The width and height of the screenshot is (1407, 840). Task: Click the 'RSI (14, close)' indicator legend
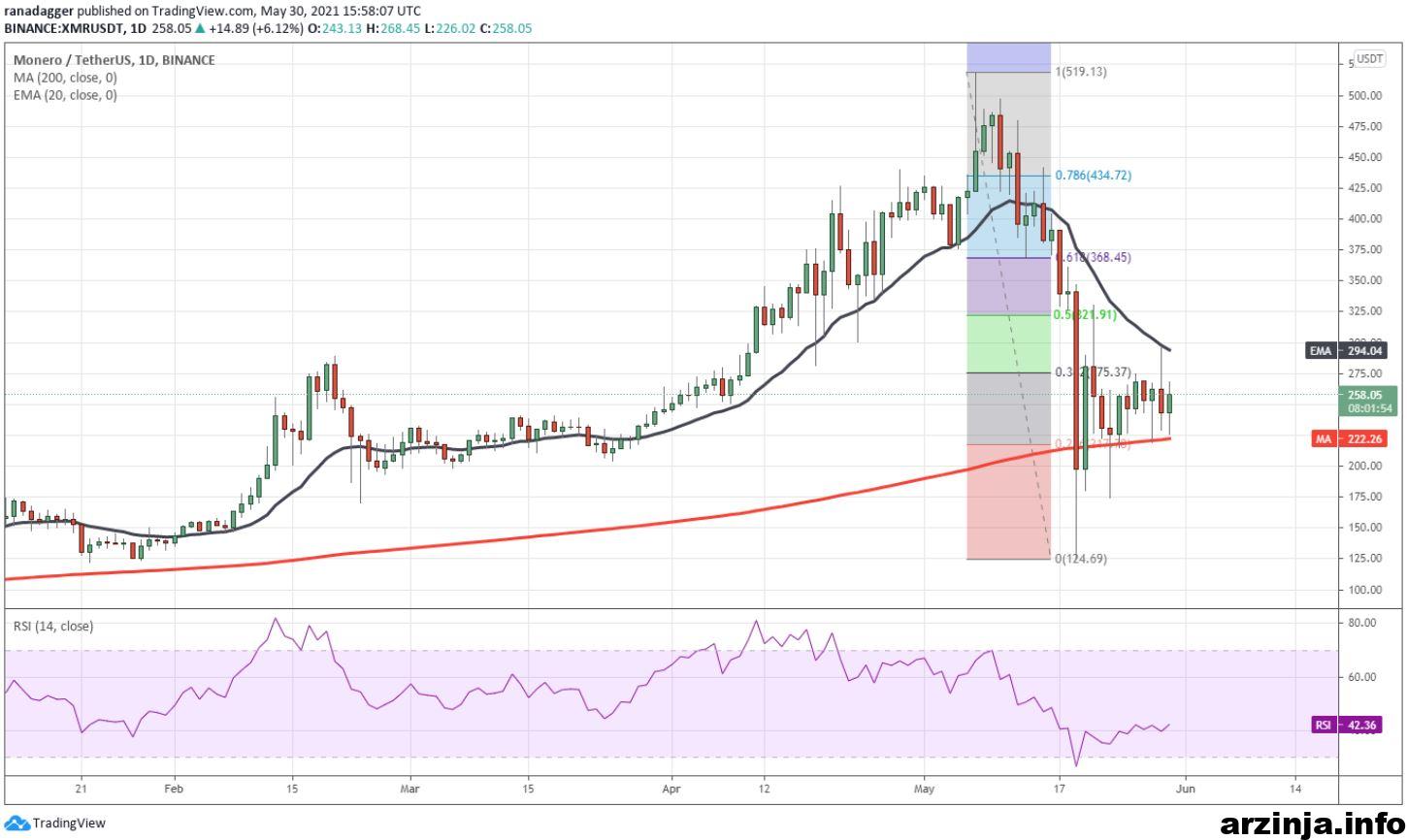tap(53, 627)
